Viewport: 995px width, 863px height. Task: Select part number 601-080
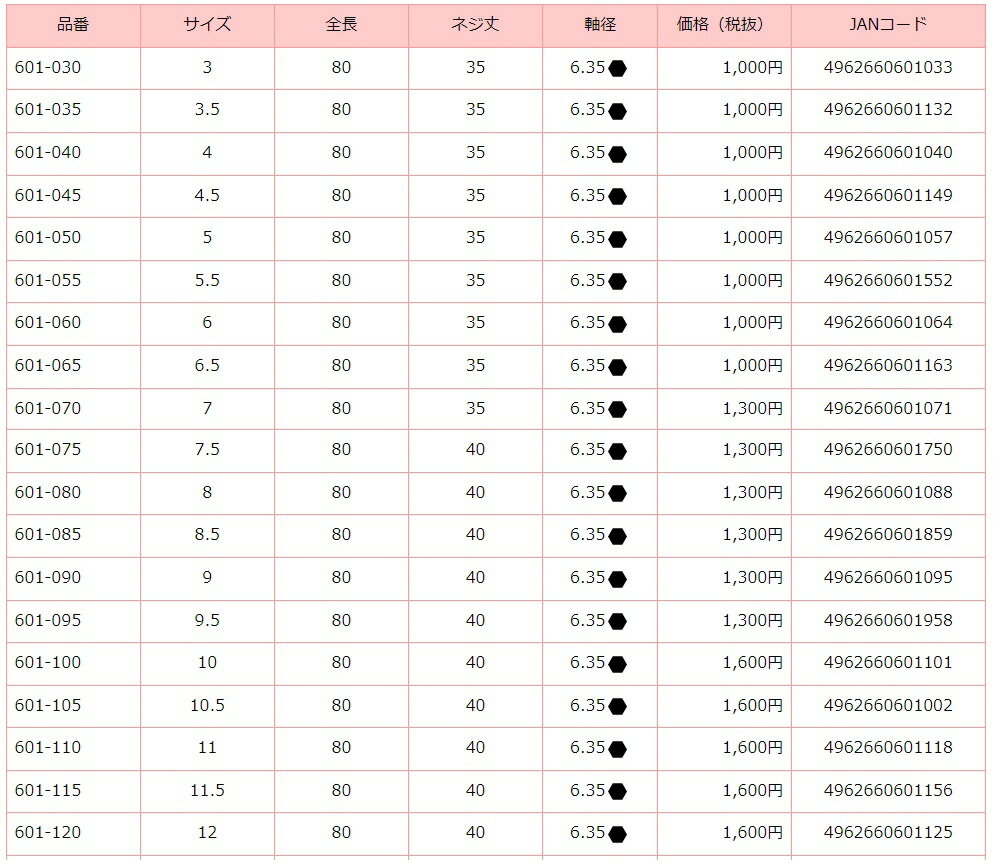tap(48, 492)
